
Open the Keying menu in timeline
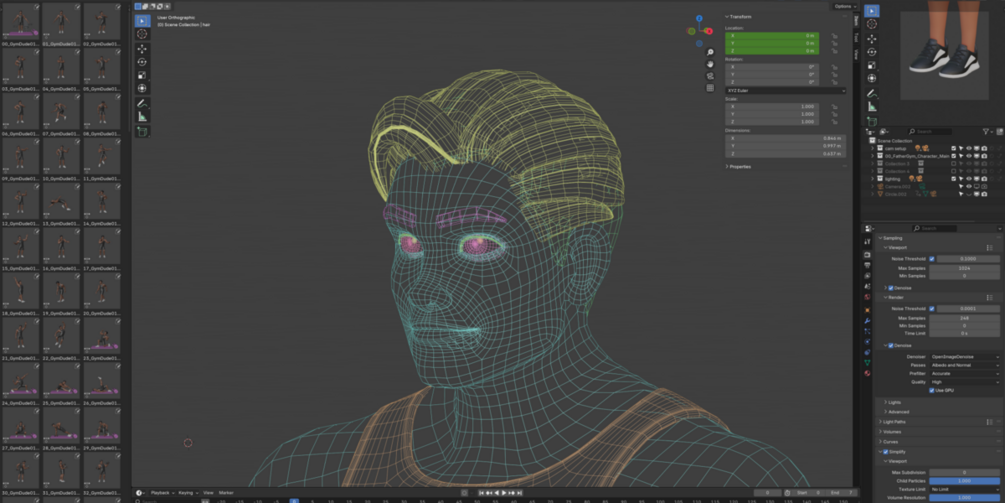(188, 493)
